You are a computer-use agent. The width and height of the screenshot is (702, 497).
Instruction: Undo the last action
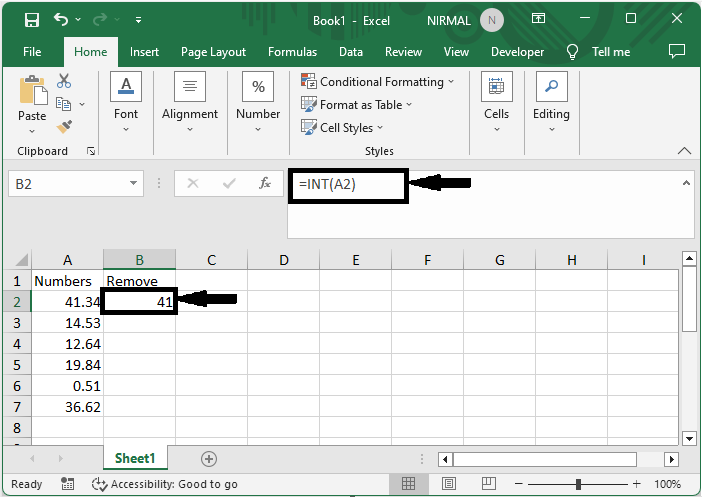coord(60,19)
